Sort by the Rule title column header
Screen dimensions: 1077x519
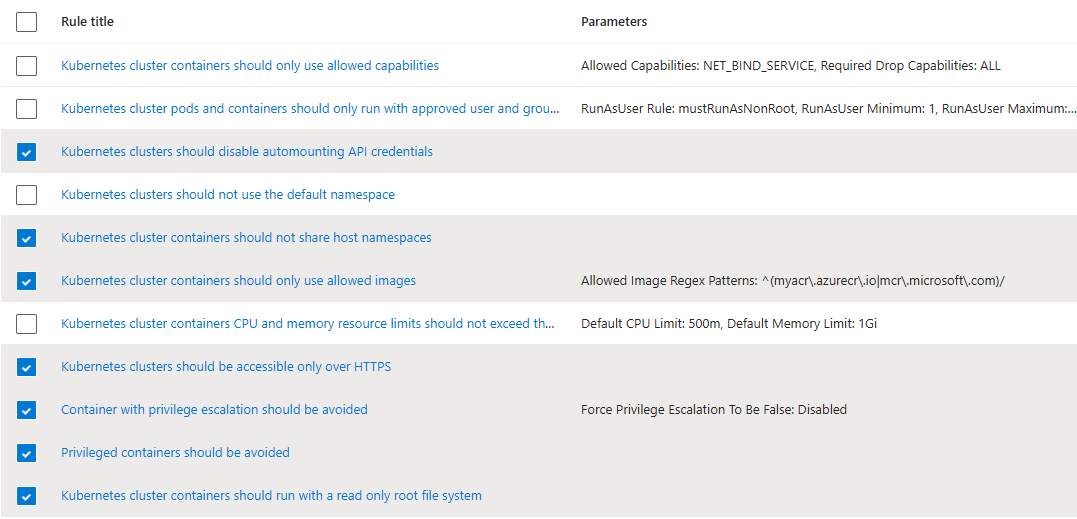tap(87, 22)
